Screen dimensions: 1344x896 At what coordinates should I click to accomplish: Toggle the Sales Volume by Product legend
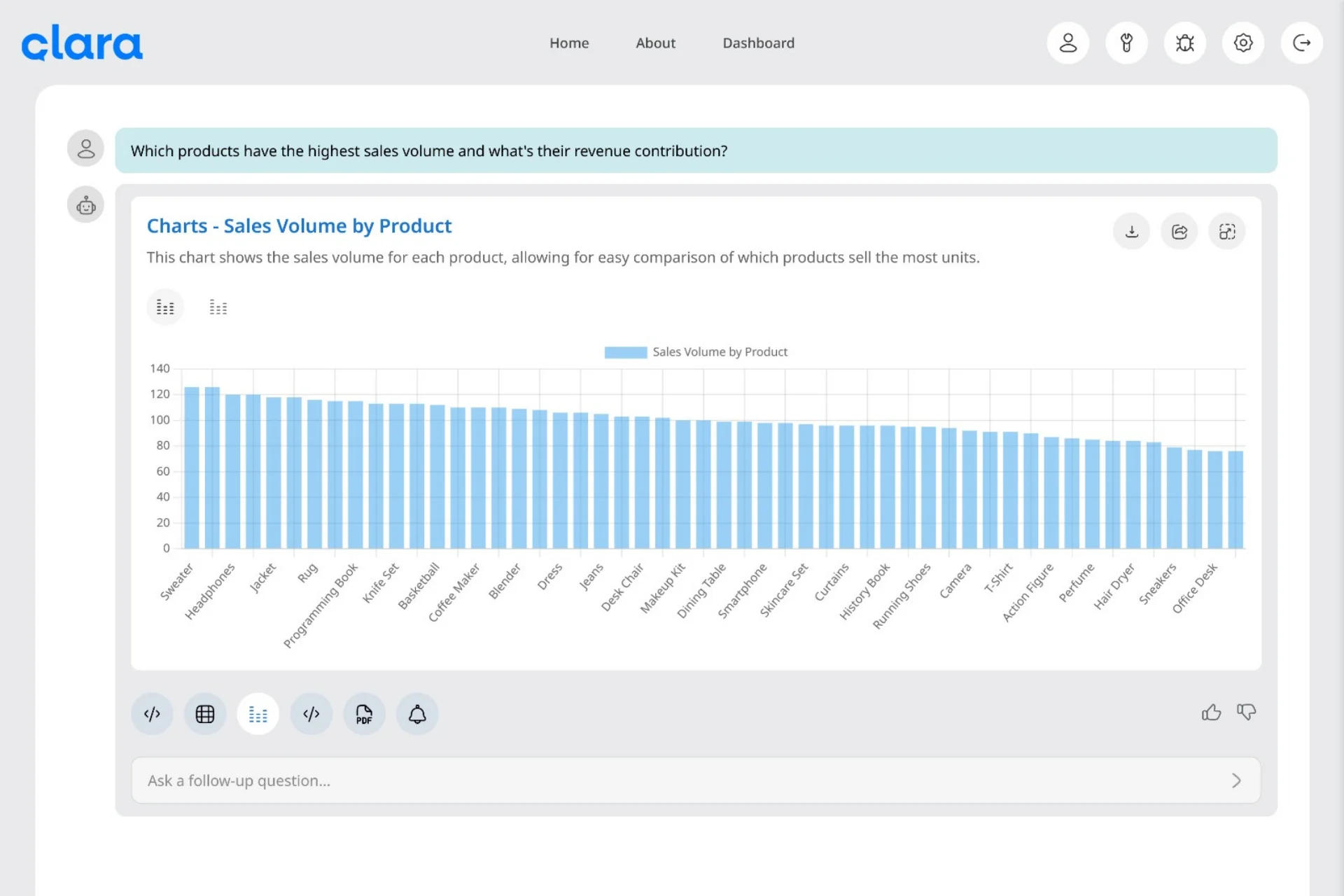tap(696, 352)
